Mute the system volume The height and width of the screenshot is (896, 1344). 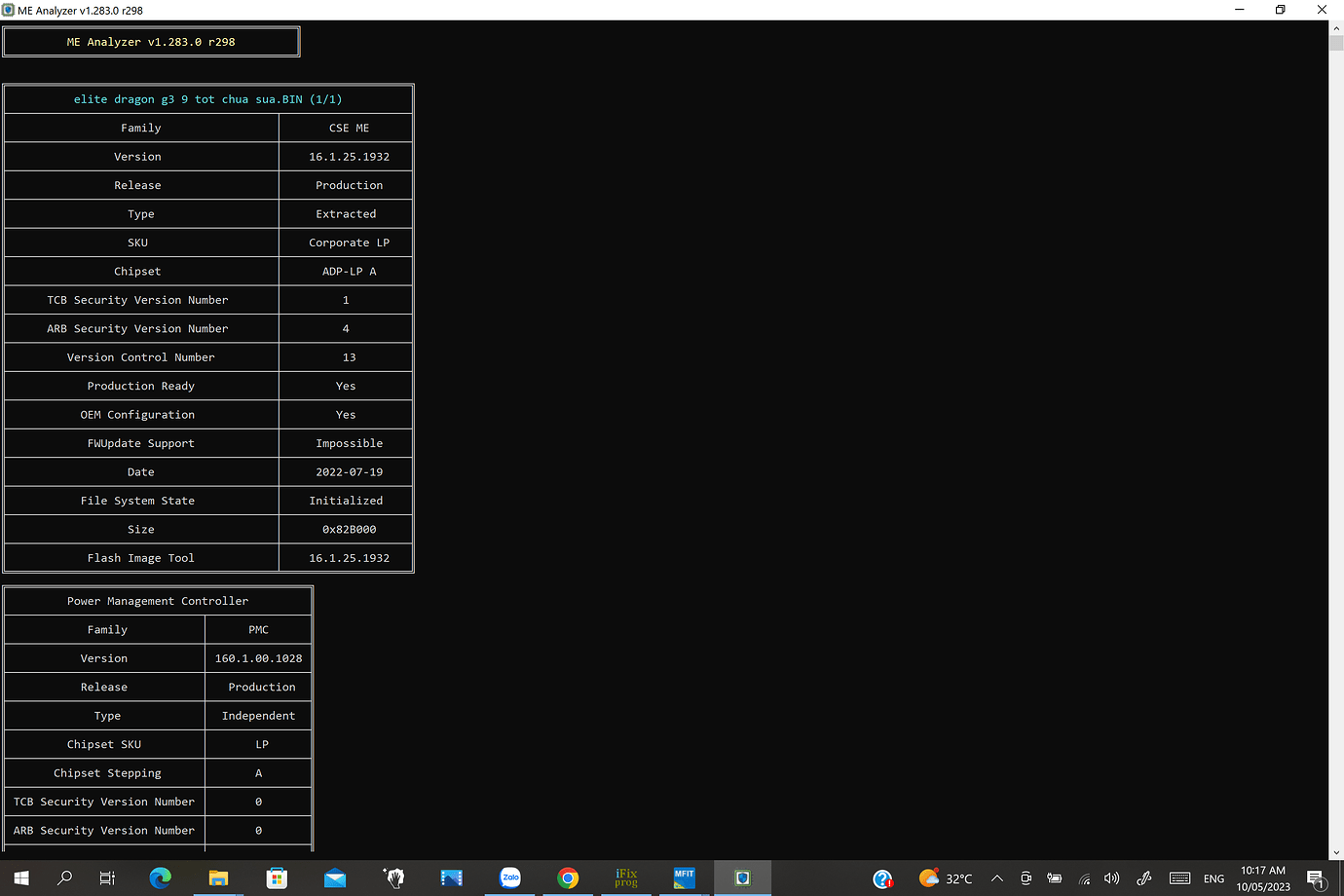click(x=1111, y=877)
